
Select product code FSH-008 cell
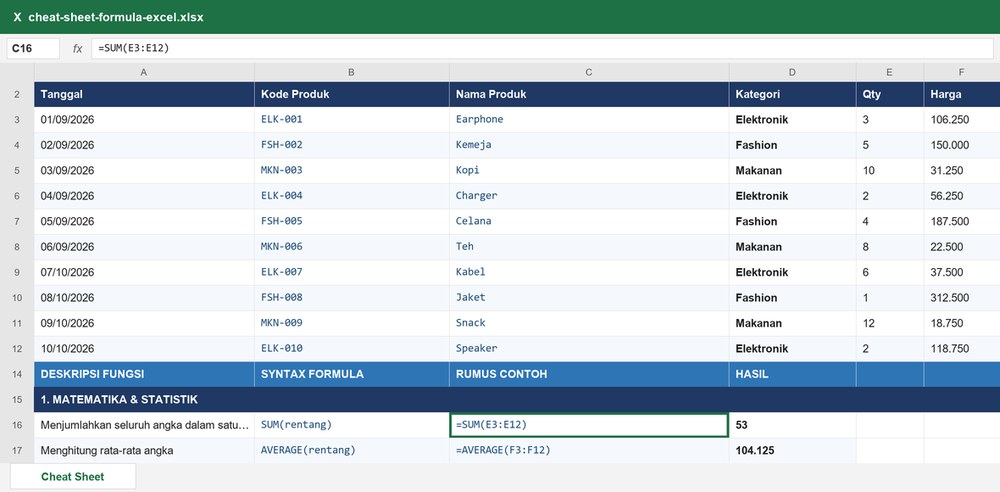point(351,298)
